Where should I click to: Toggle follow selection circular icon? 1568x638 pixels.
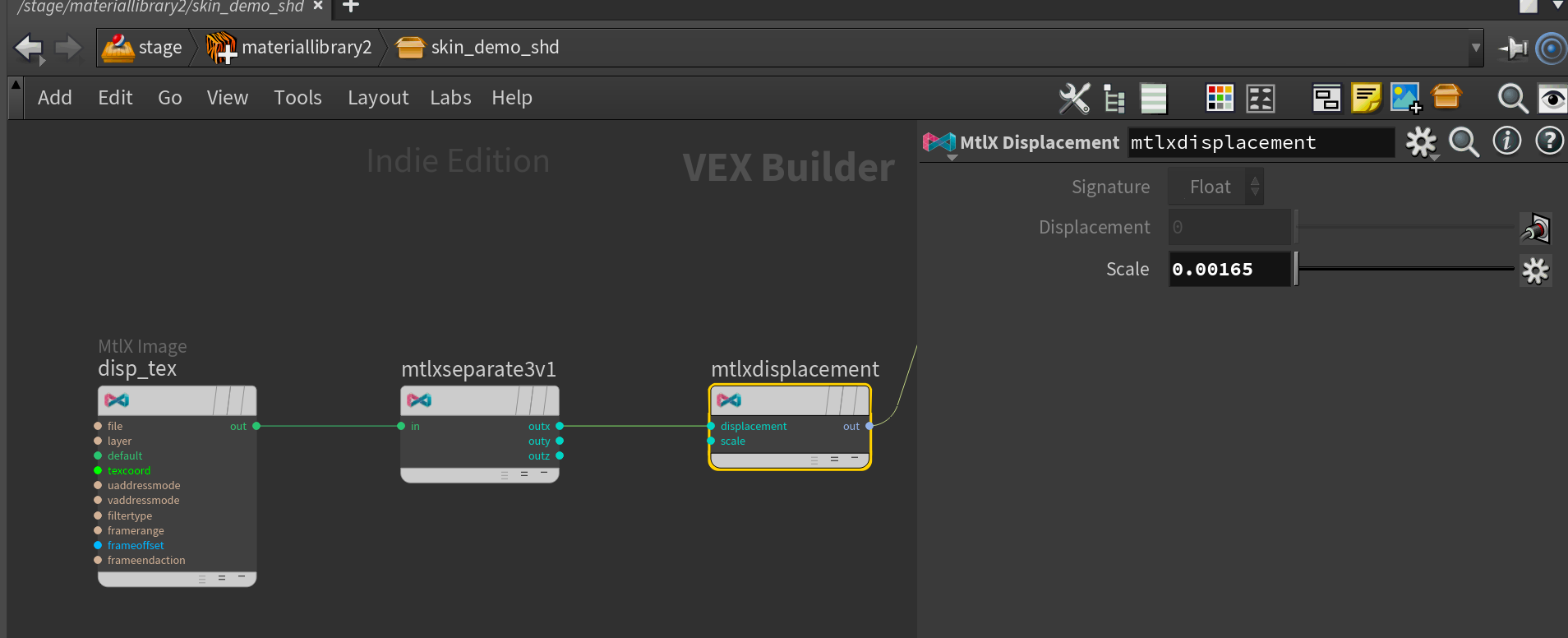tap(1551, 49)
